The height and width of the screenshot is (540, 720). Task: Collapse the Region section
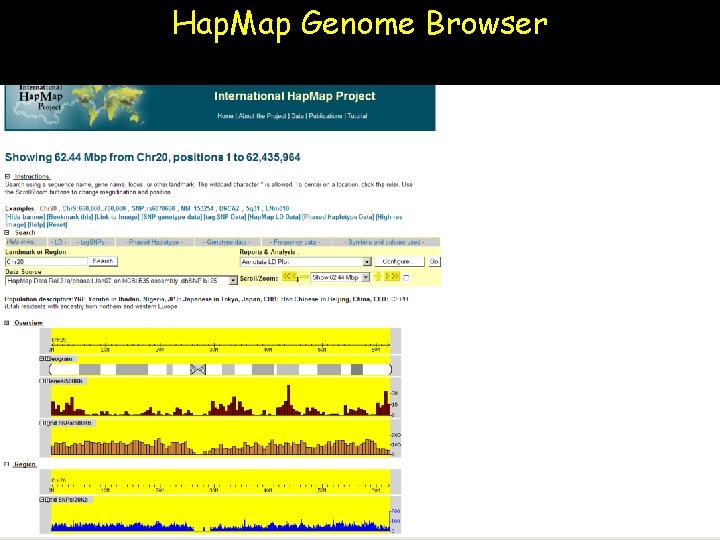tap(7, 464)
